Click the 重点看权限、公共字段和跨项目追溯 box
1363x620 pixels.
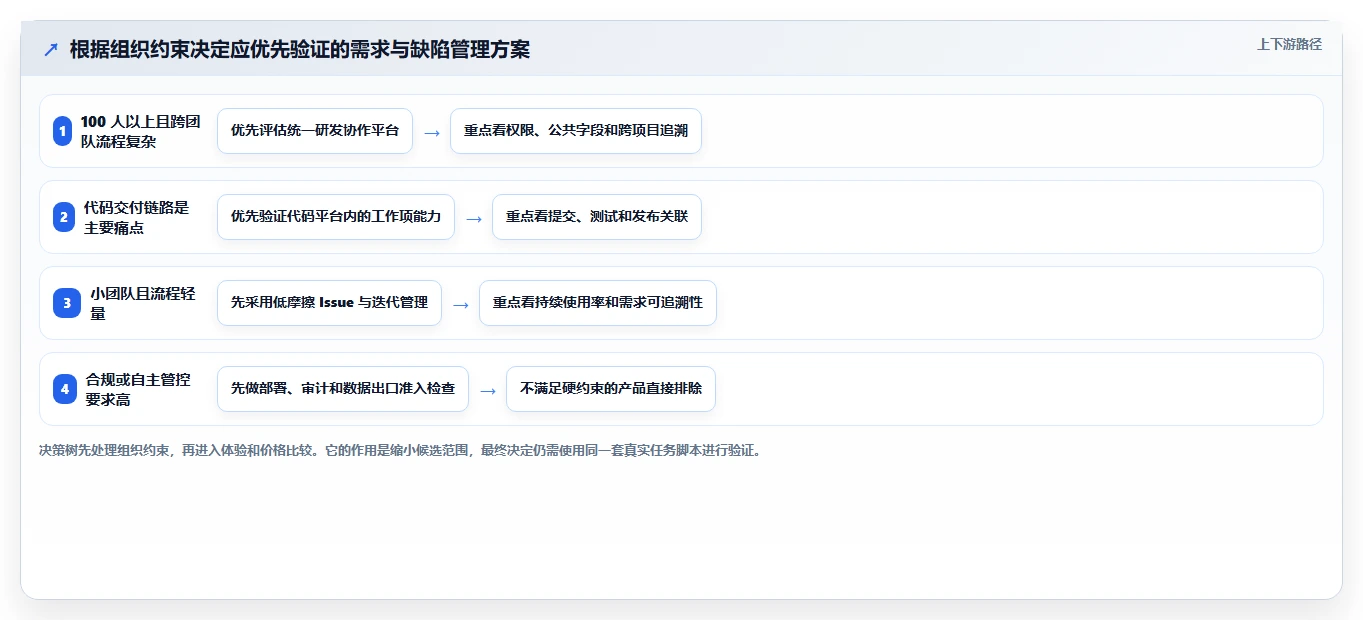click(576, 131)
